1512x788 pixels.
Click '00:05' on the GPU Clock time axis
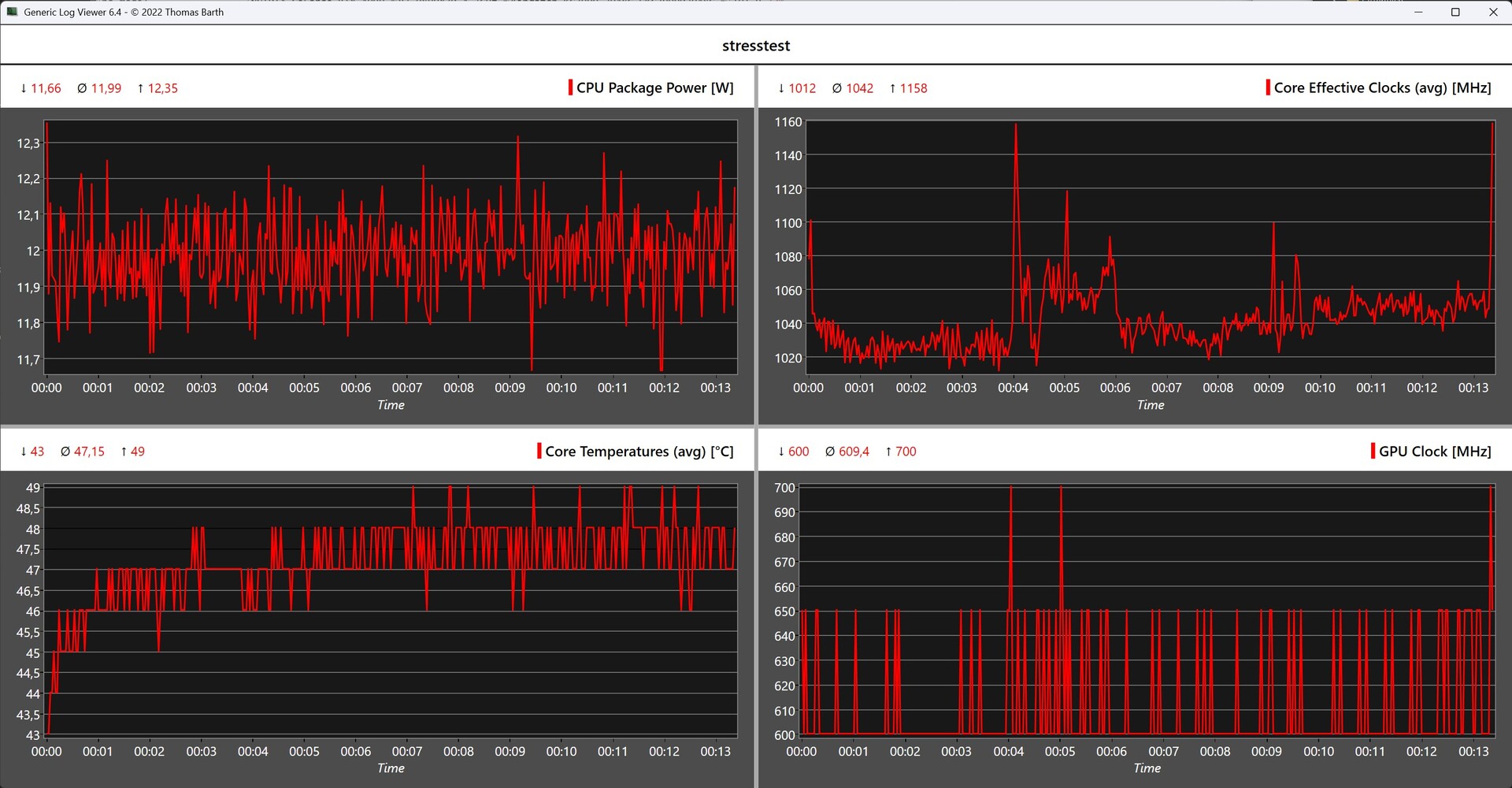[1060, 752]
